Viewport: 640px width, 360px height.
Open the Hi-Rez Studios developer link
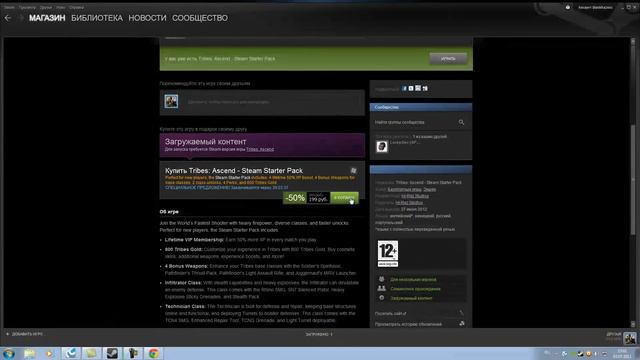tap(415, 196)
